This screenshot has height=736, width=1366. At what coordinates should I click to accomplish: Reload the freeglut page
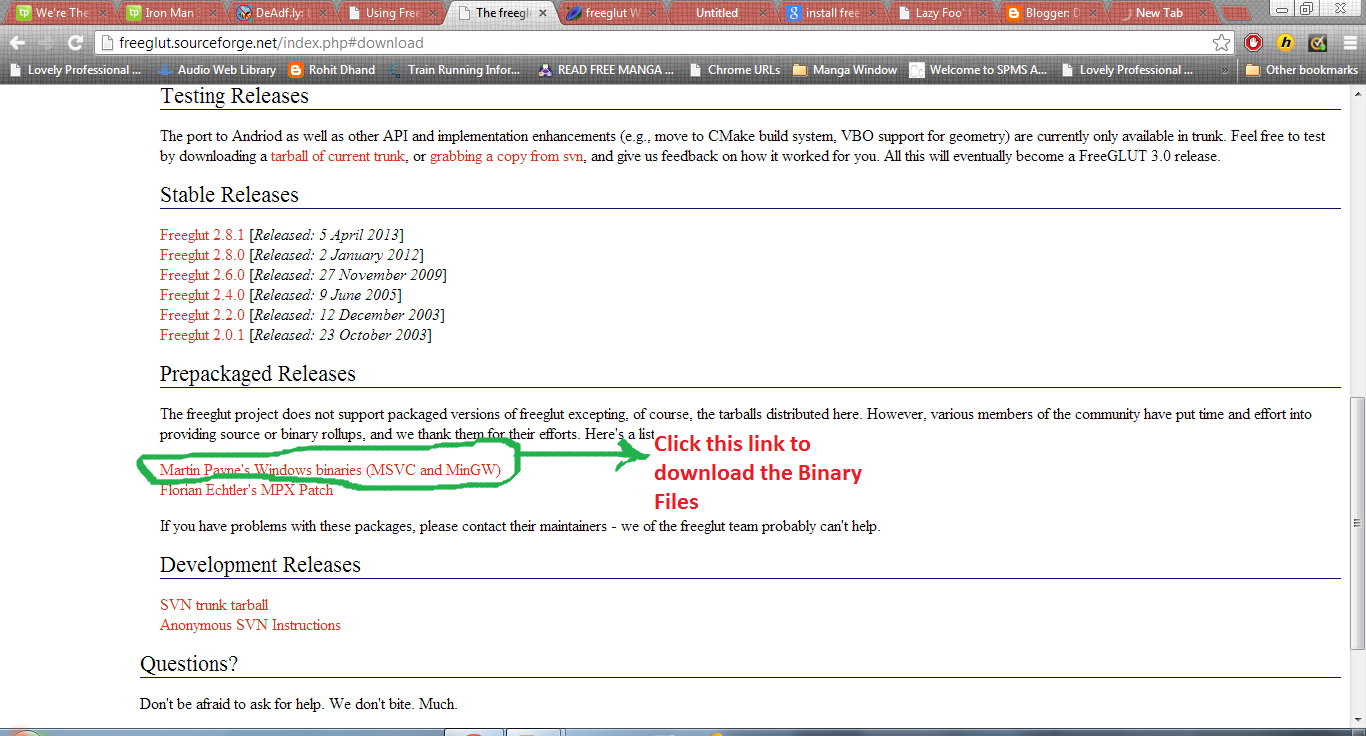[x=75, y=43]
